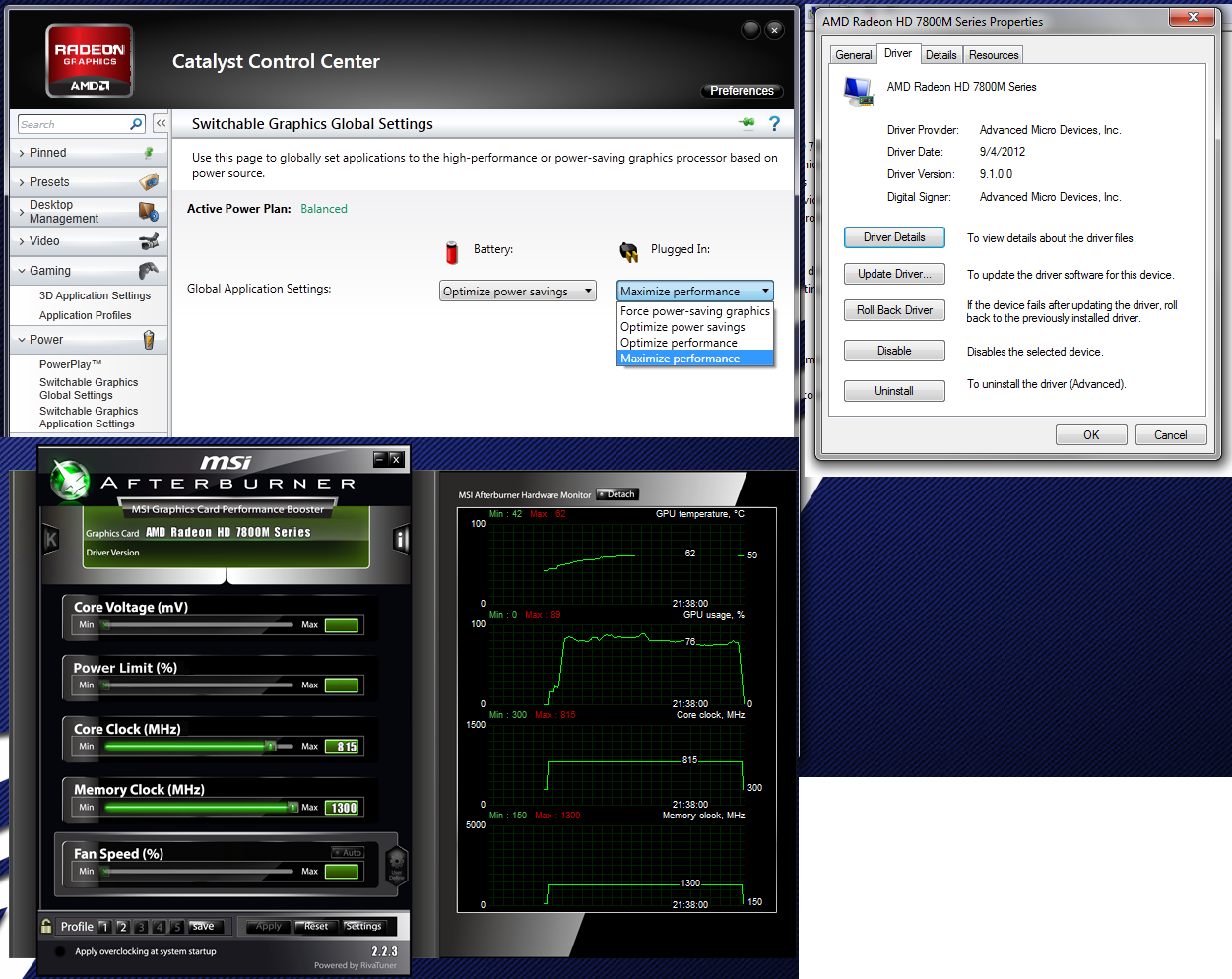
Task: Click the Fan Speed slider handle
Action: (105, 872)
